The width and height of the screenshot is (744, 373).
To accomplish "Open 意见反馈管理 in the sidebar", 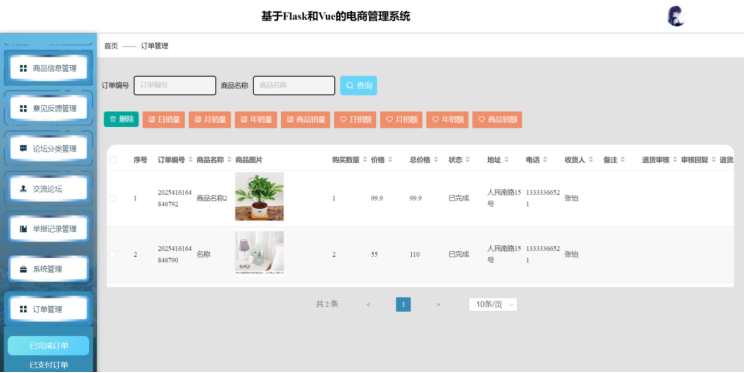I will (48, 109).
